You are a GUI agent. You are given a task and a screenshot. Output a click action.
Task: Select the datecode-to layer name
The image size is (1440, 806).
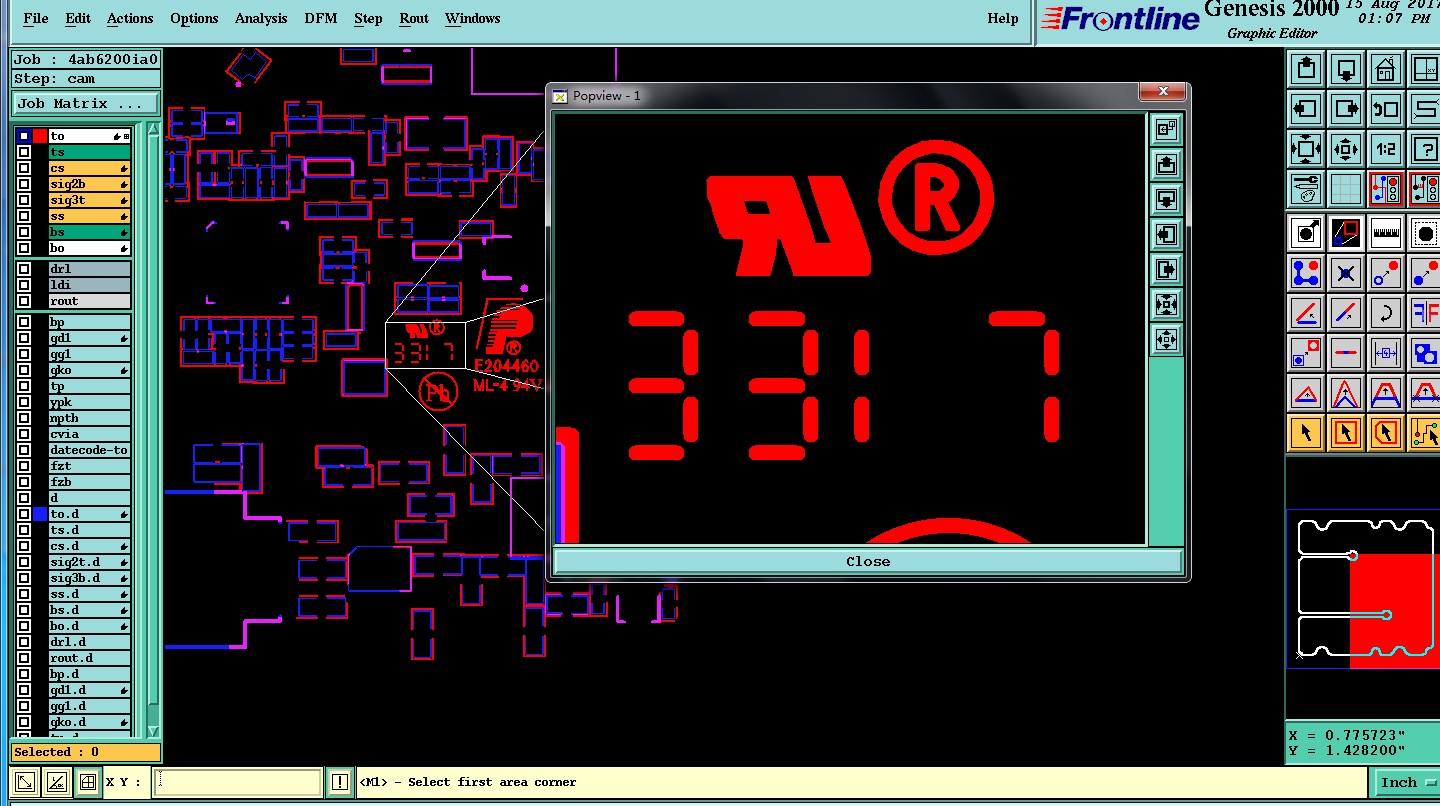point(89,450)
